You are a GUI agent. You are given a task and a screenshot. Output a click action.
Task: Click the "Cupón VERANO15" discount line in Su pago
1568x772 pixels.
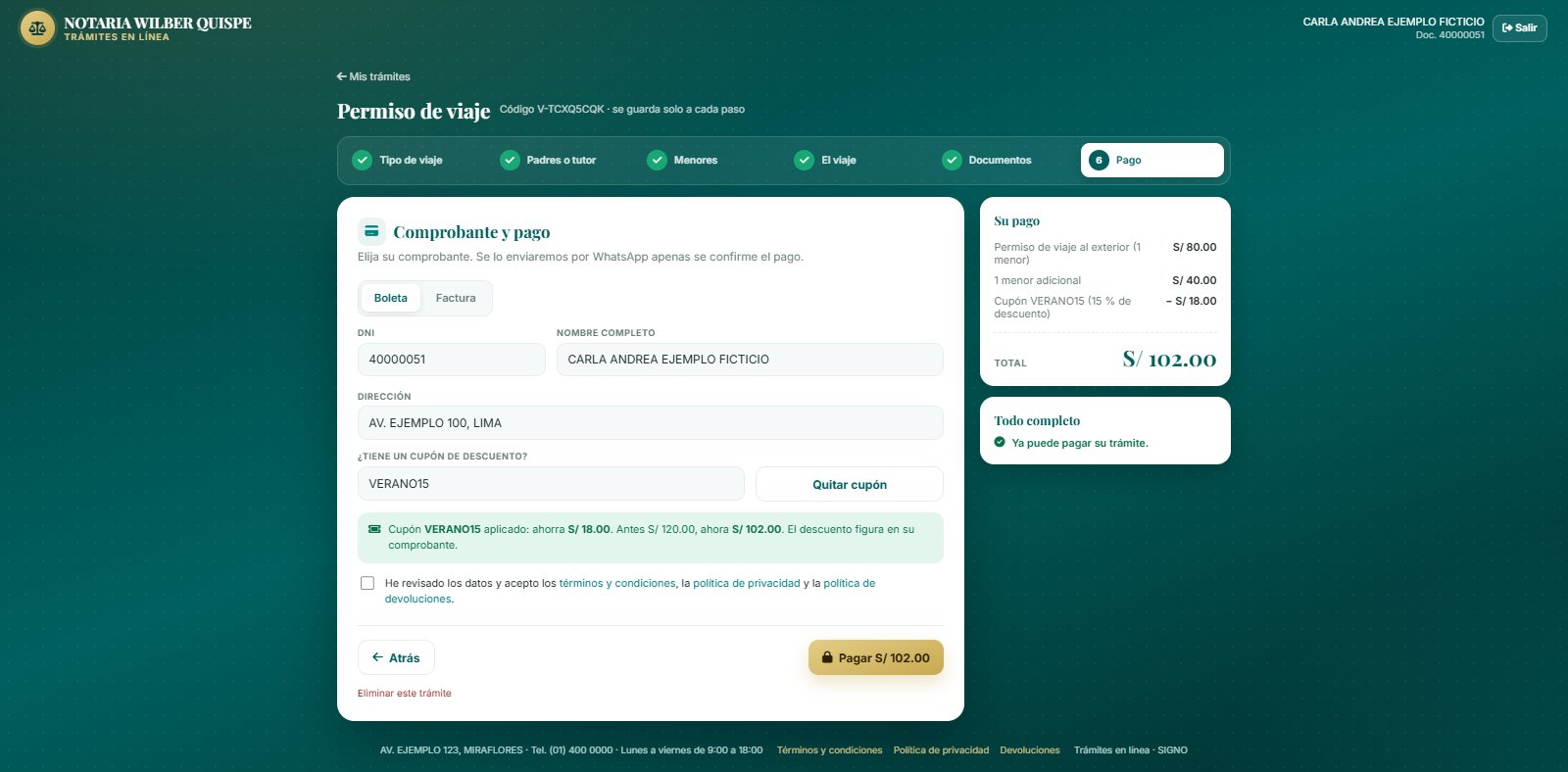pyautogui.click(x=1105, y=308)
